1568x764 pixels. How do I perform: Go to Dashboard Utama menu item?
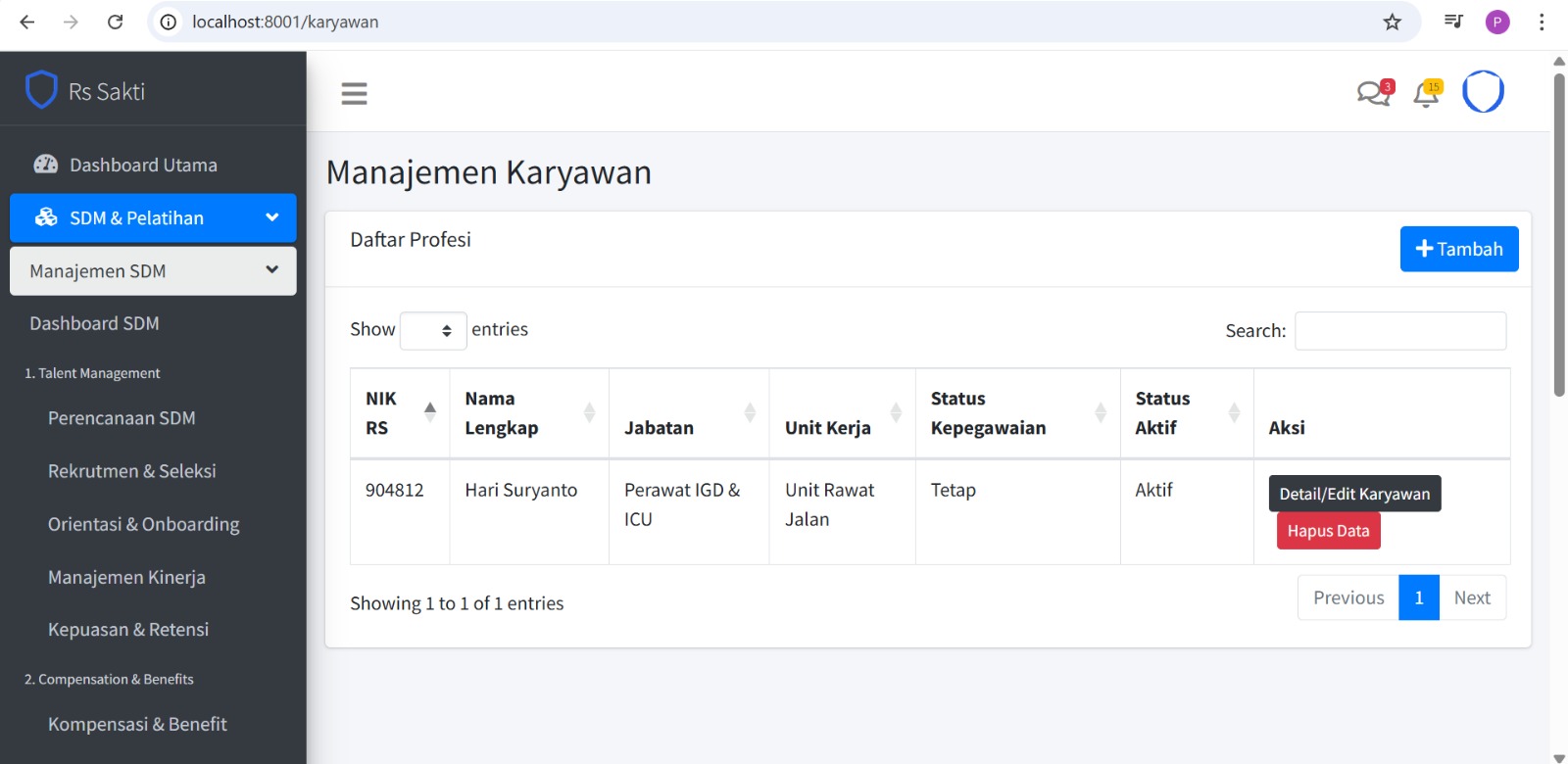pyautogui.click(x=143, y=165)
